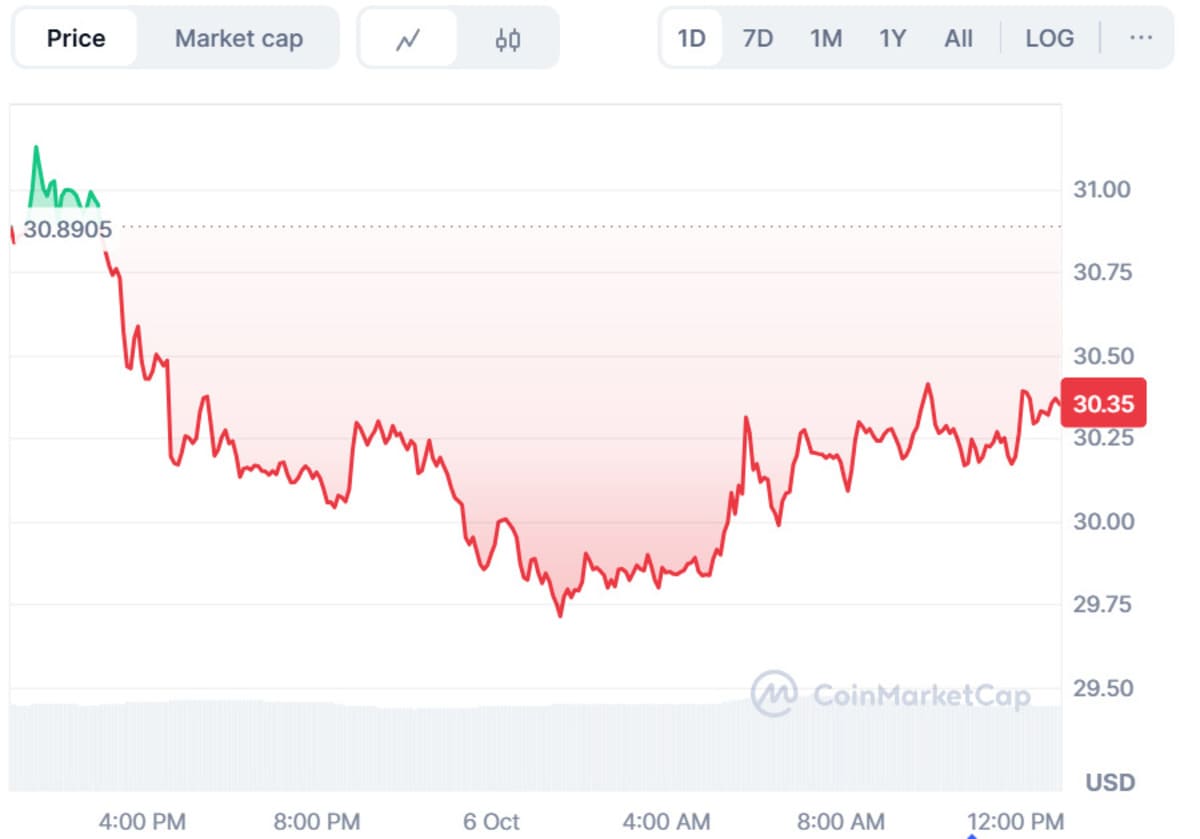Switch to candlestick chart icon
1200x839 pixels.
click(x=508, y=39)
